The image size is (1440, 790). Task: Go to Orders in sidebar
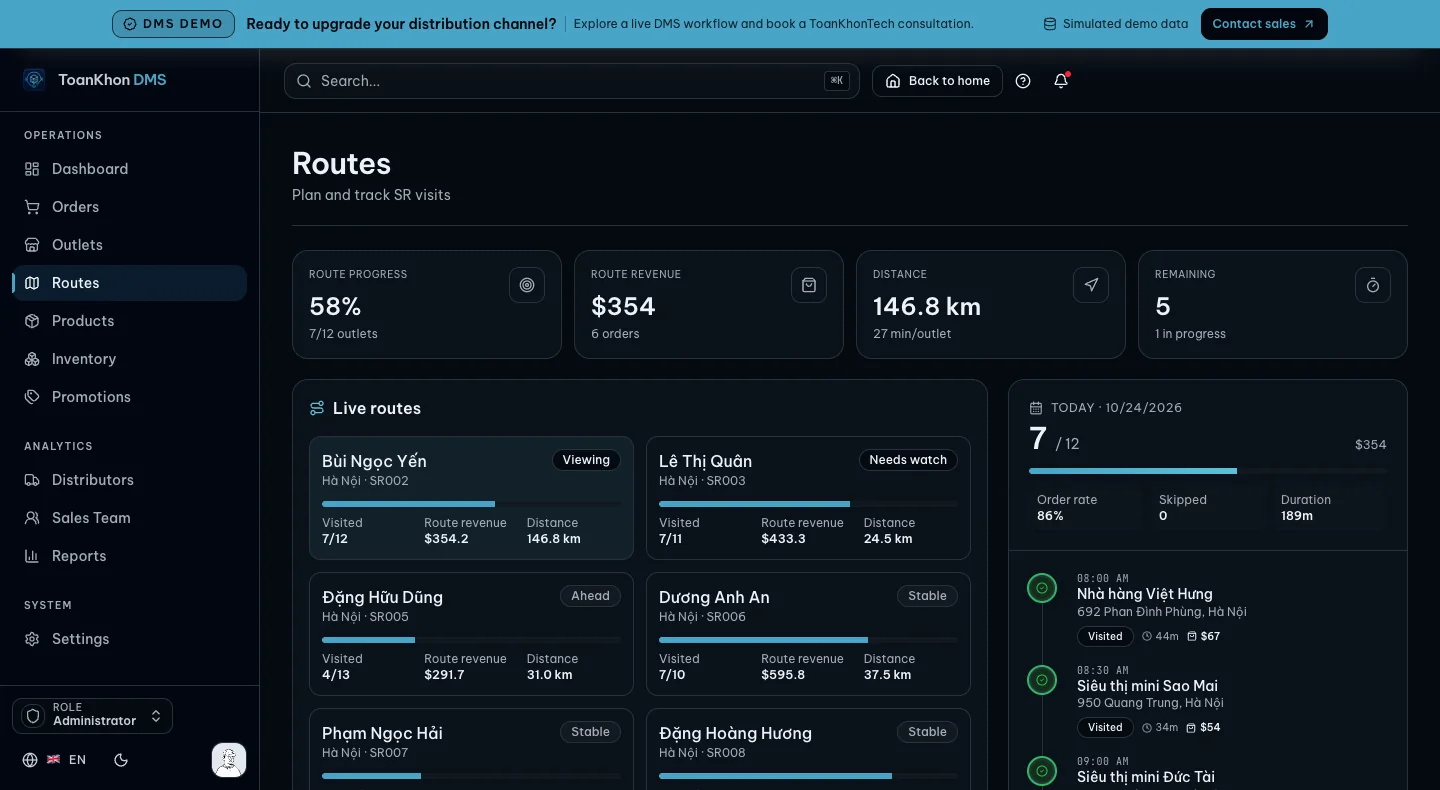129,207
